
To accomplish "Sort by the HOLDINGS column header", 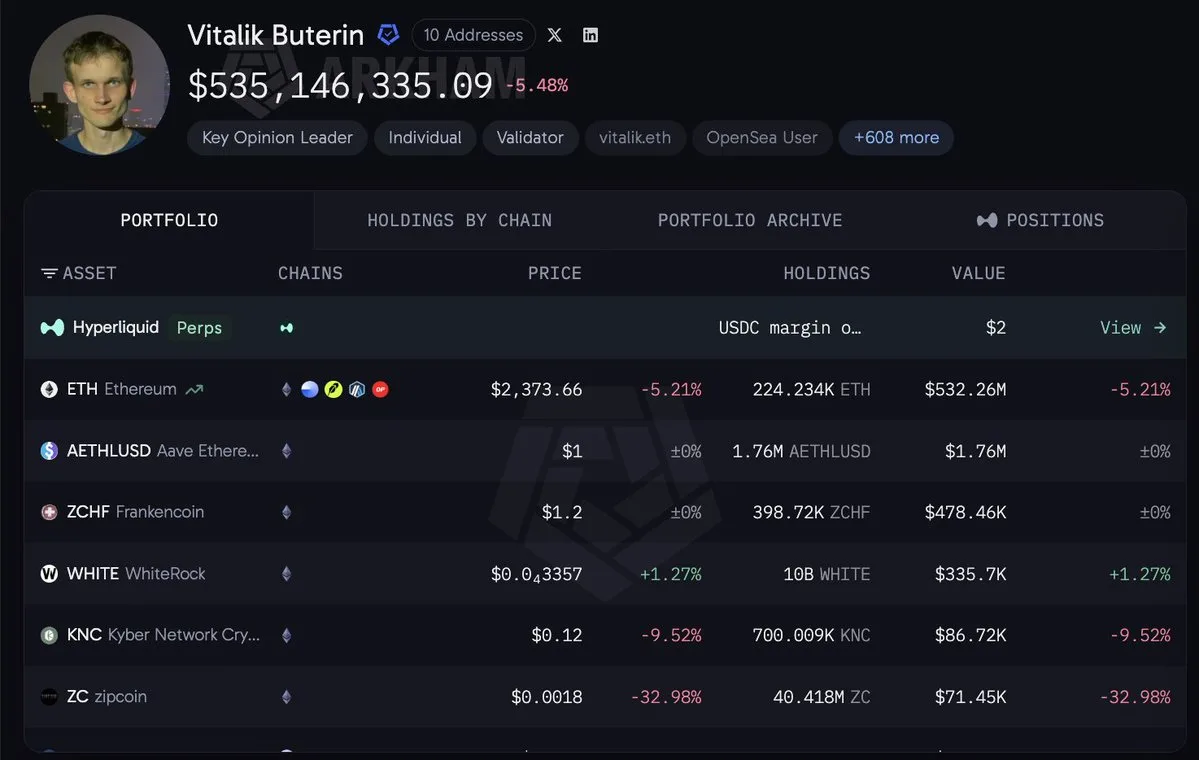I will pyautogui.click(x=827, y=273).
